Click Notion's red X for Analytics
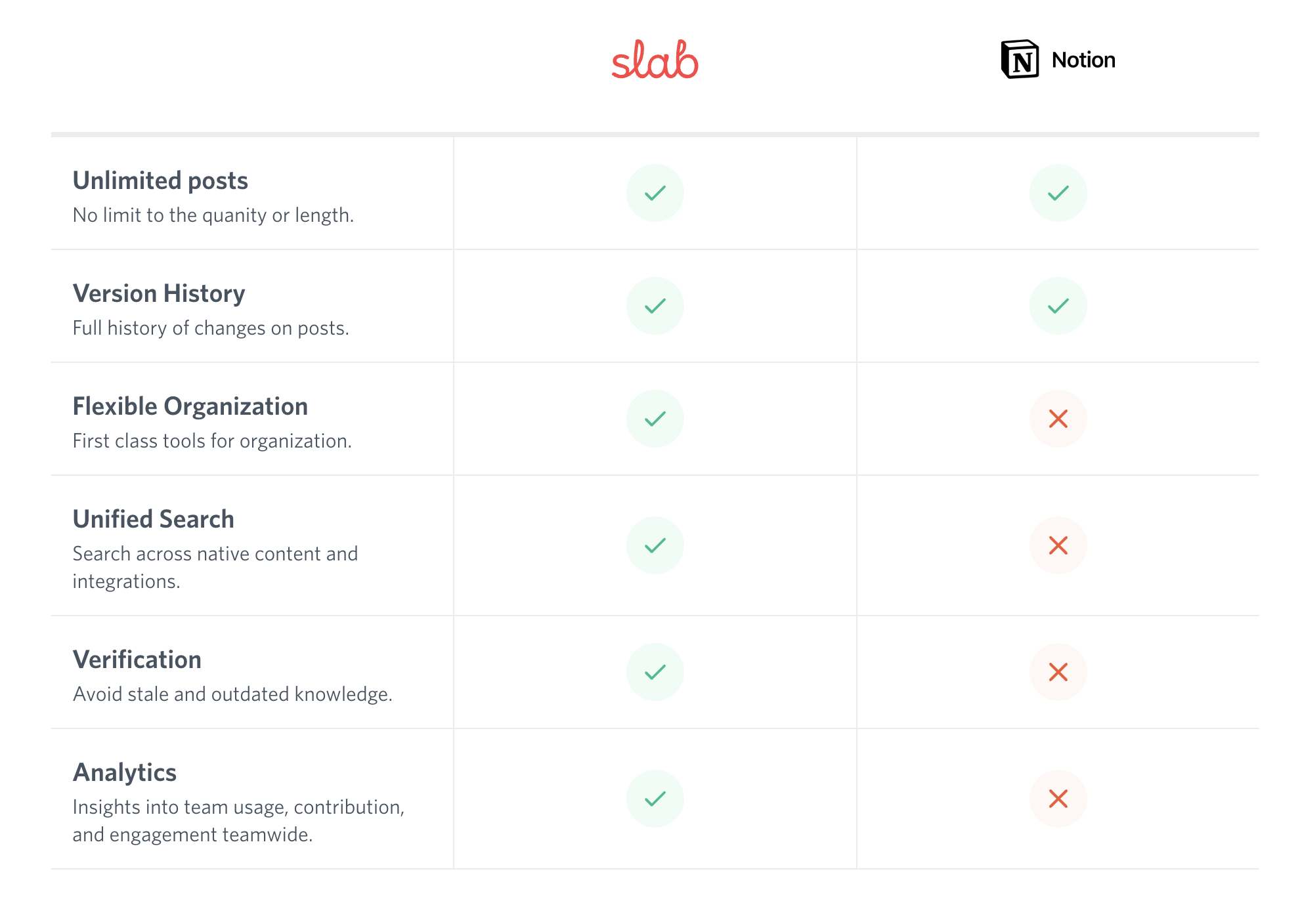Screen dimensions: 1300x924 tap(1058, 799)
